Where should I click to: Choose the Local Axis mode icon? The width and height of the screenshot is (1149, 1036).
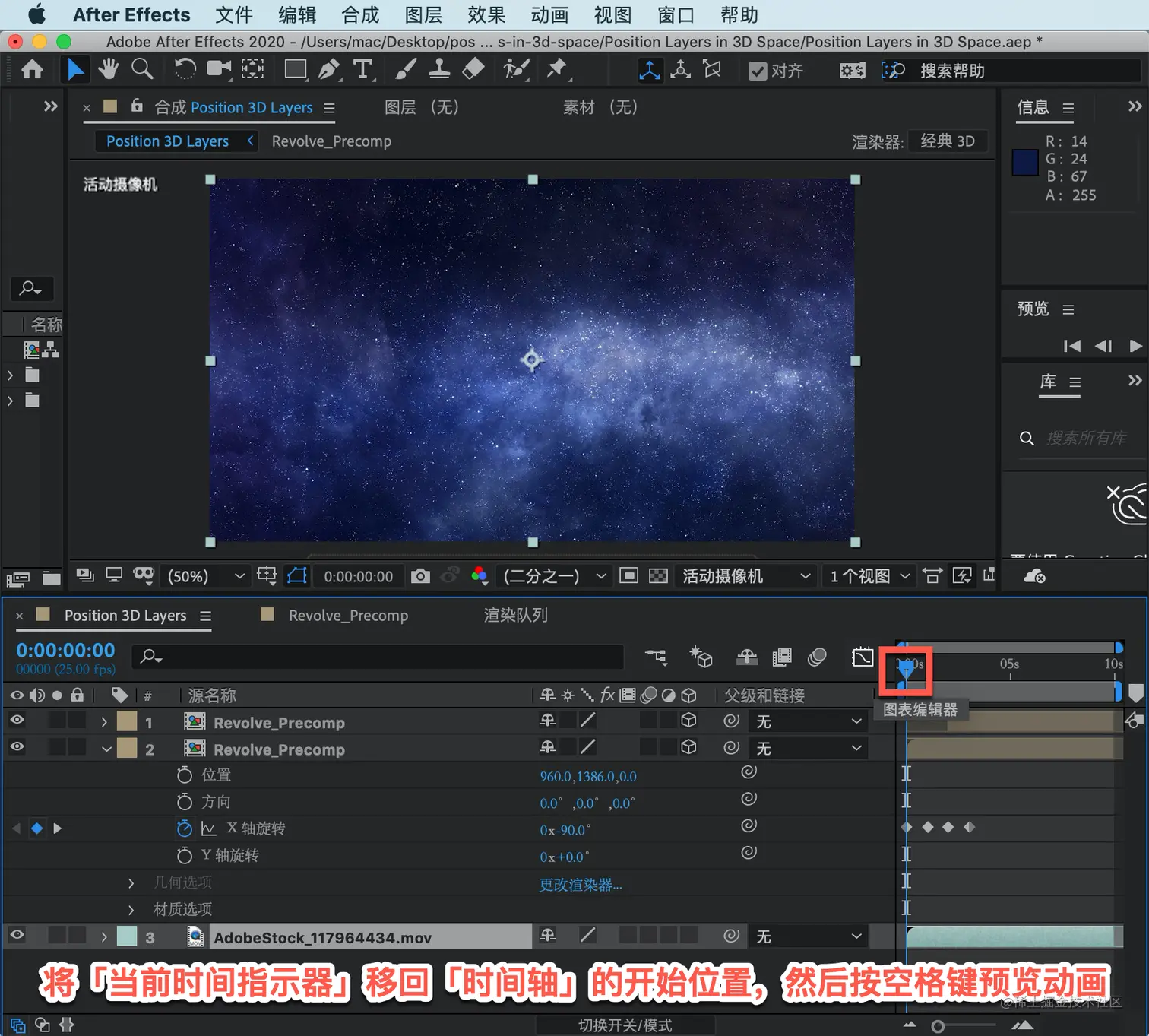650,71
